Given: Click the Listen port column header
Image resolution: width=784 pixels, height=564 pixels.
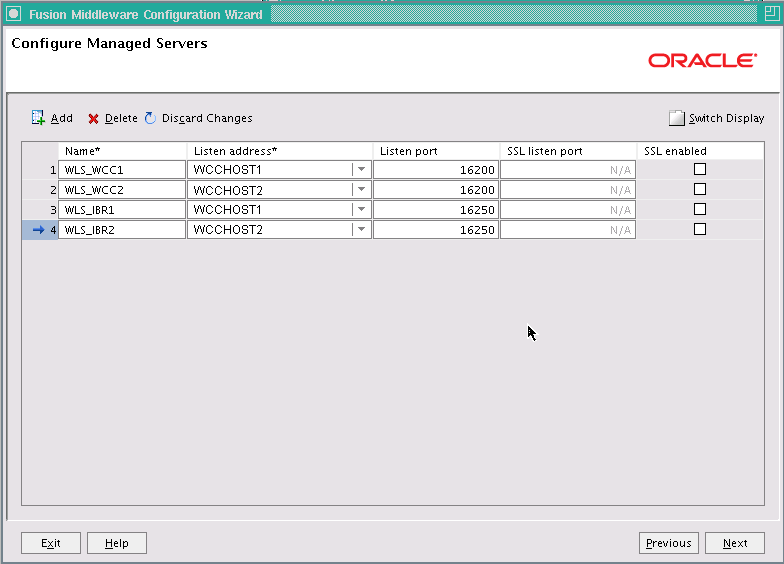Looking at the screenshot, I should point(436,151).
